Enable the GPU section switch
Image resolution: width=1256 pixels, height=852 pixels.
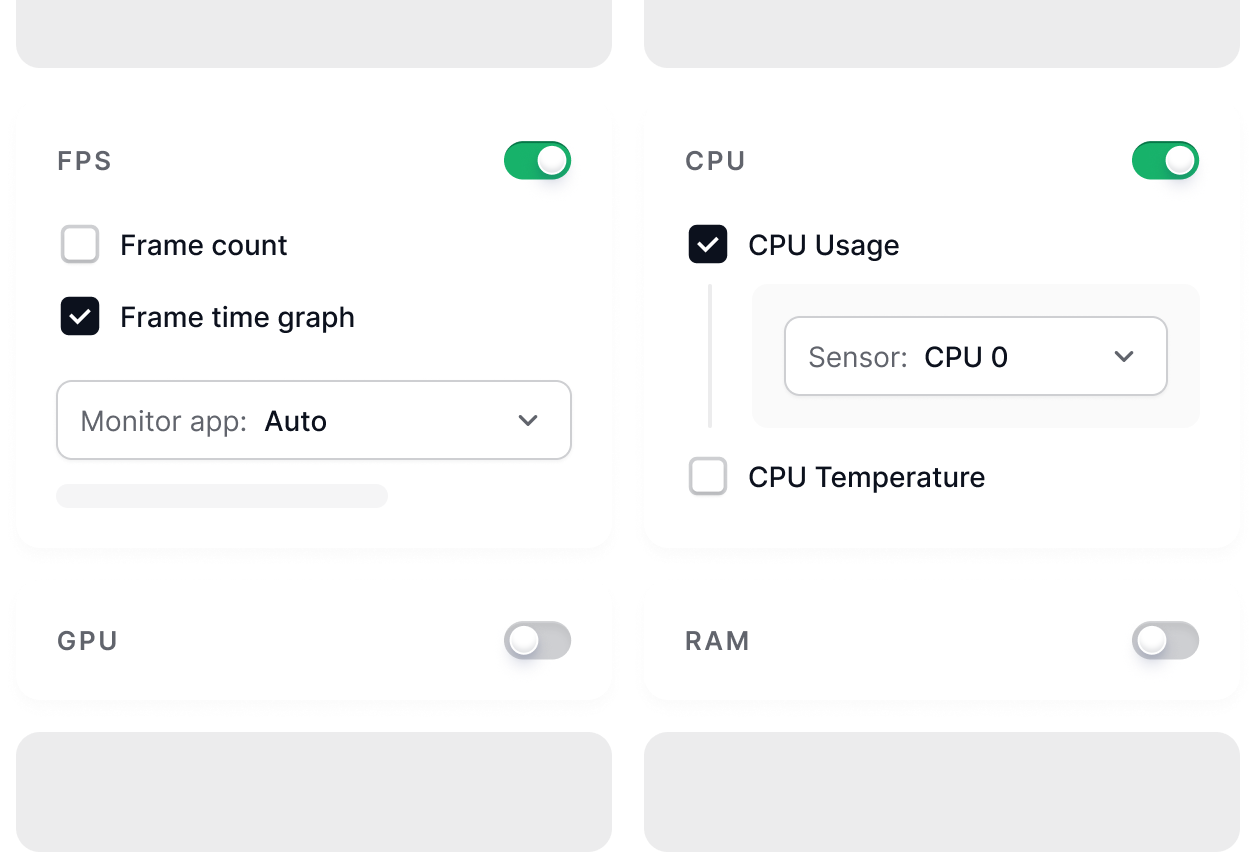coord(537,640)
